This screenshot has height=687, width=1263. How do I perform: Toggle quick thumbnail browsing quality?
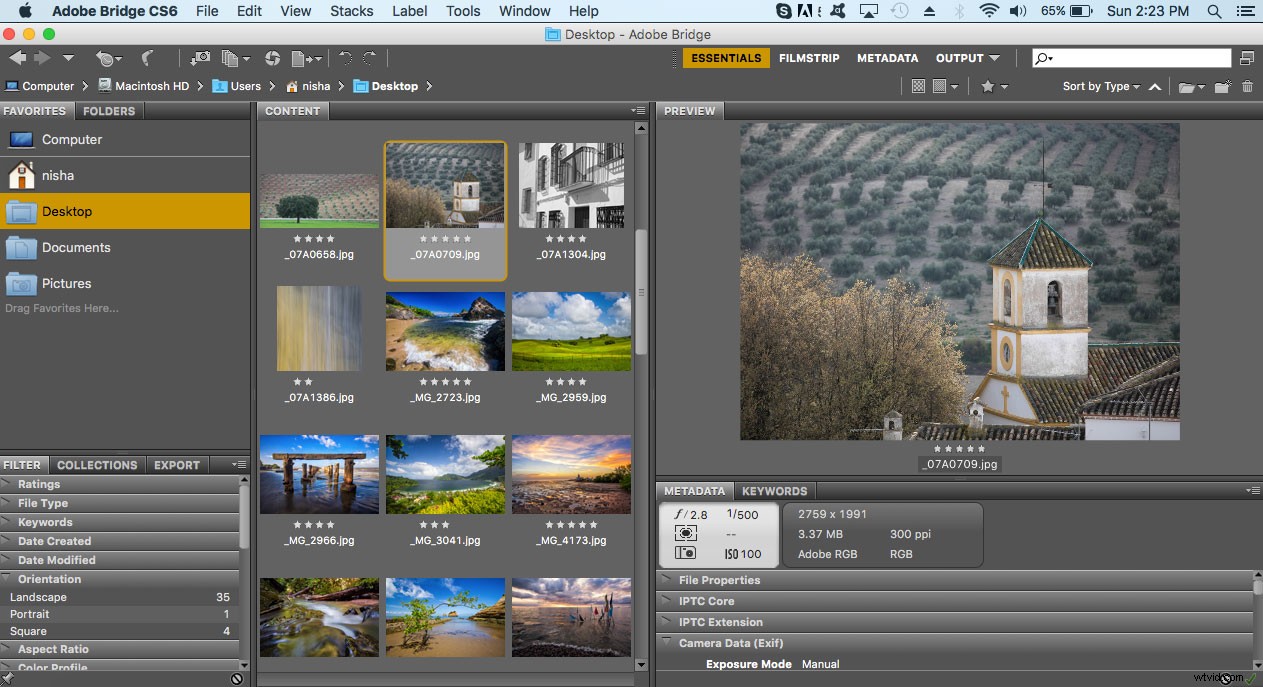coord(918,86)
